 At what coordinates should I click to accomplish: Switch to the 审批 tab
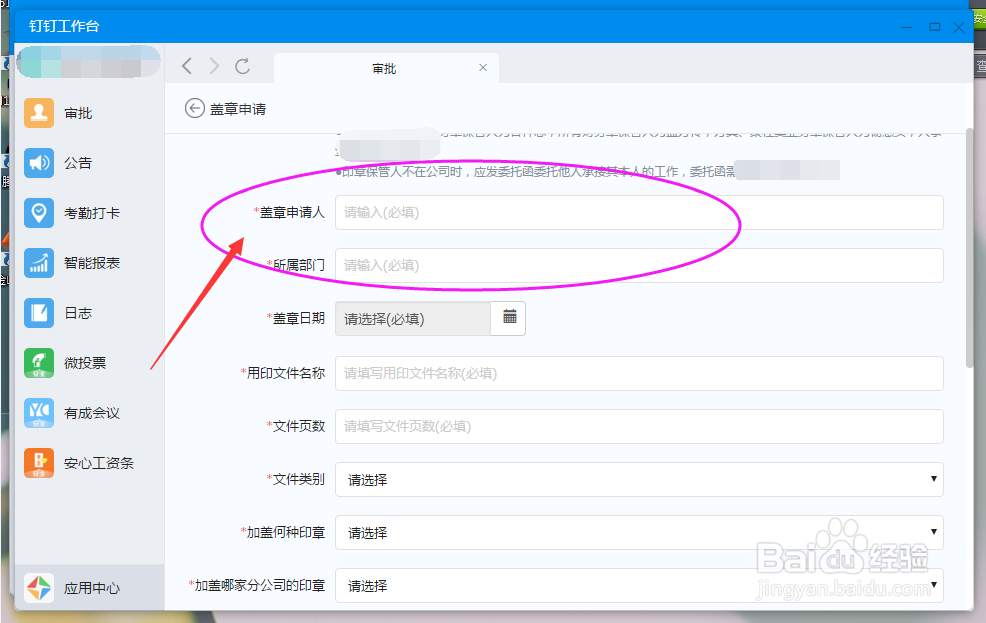coord(384,68)
